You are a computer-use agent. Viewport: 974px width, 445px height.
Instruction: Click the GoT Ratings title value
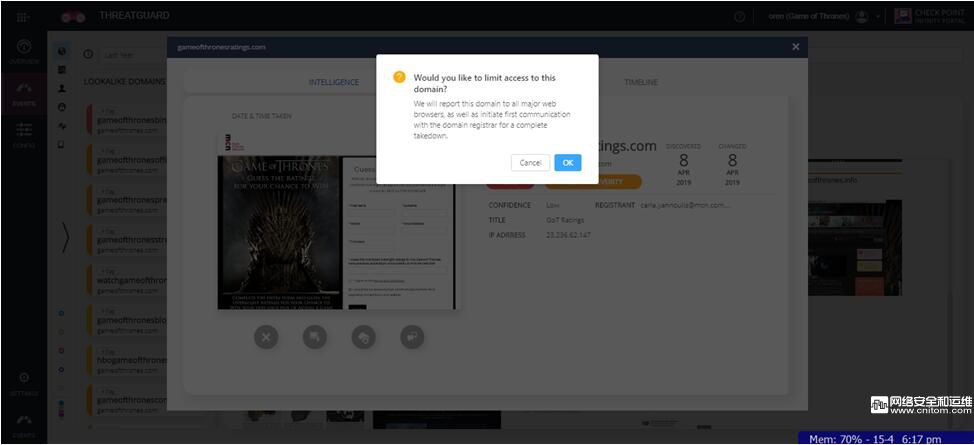click(565, 220)
